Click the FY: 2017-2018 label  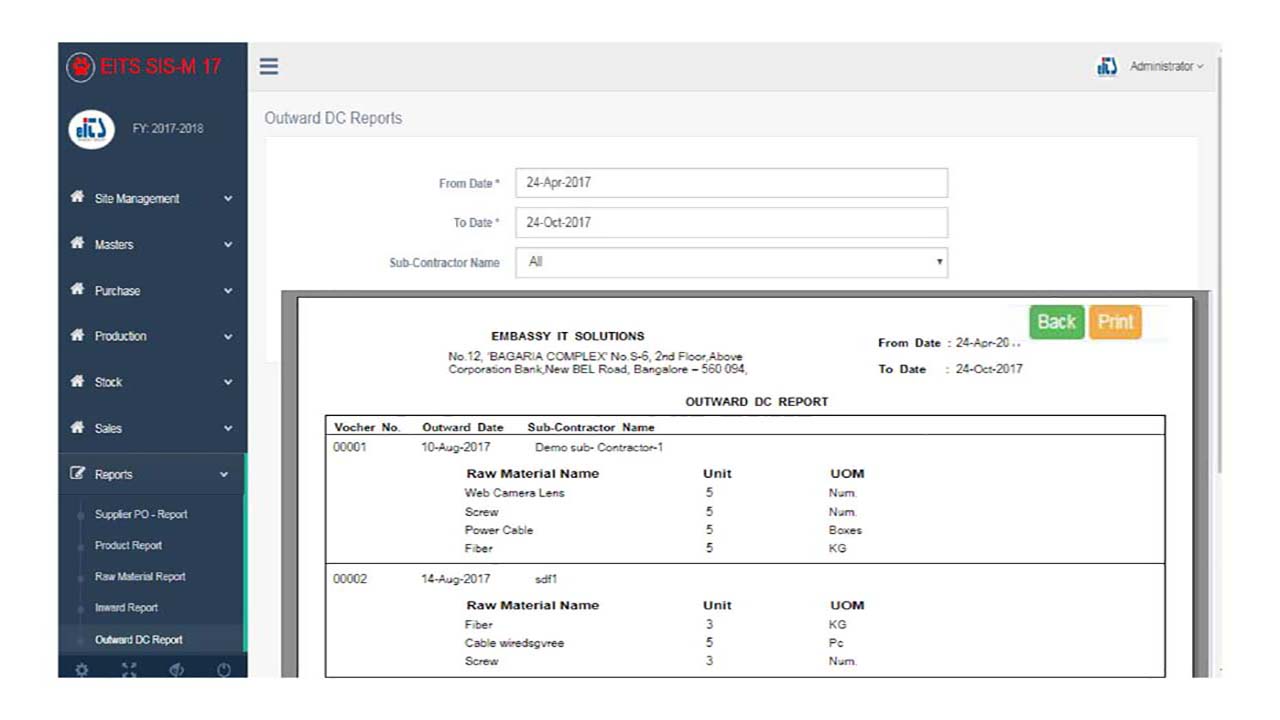[x=167, y=129]
